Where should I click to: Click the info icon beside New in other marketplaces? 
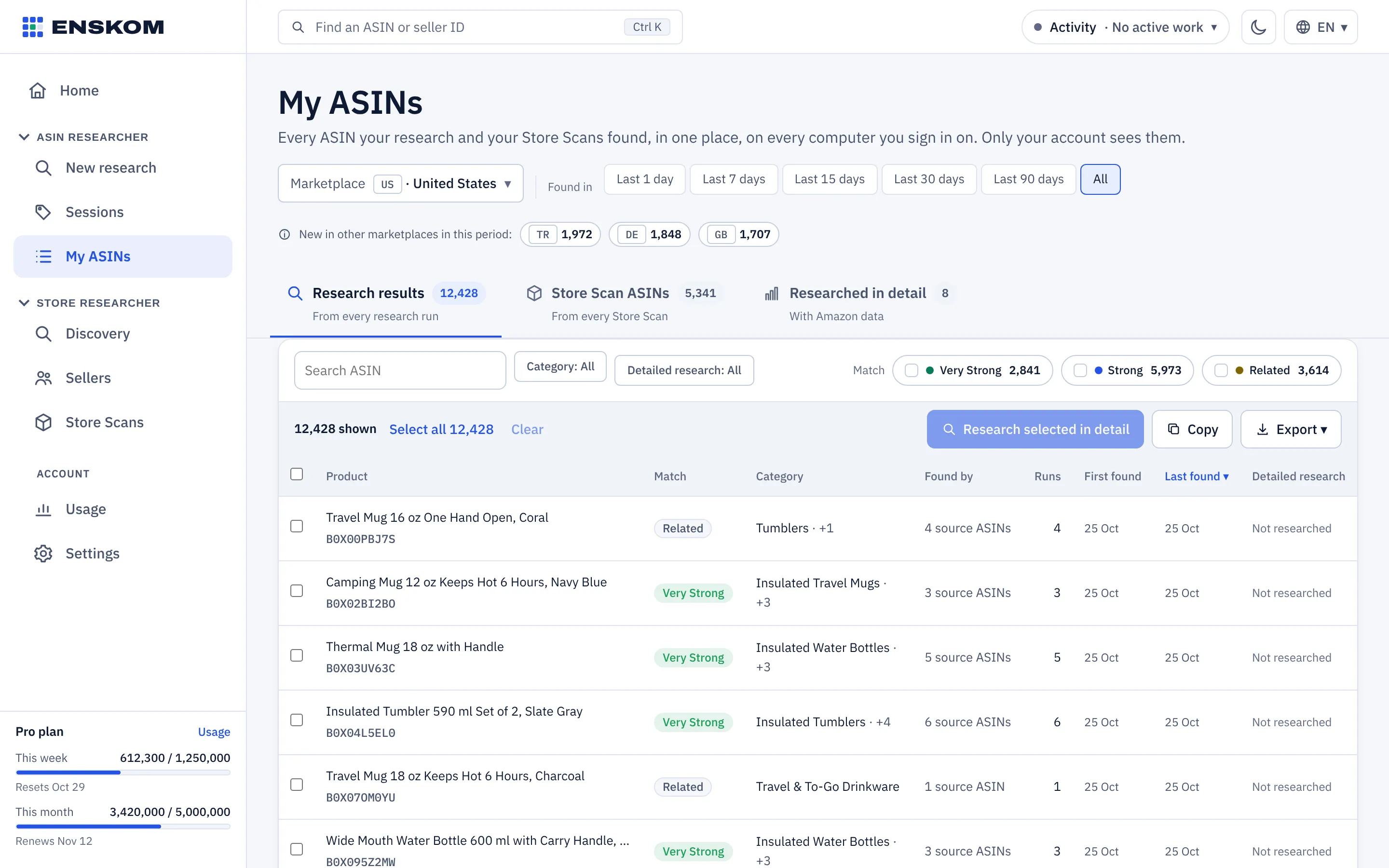coord(285,234)
